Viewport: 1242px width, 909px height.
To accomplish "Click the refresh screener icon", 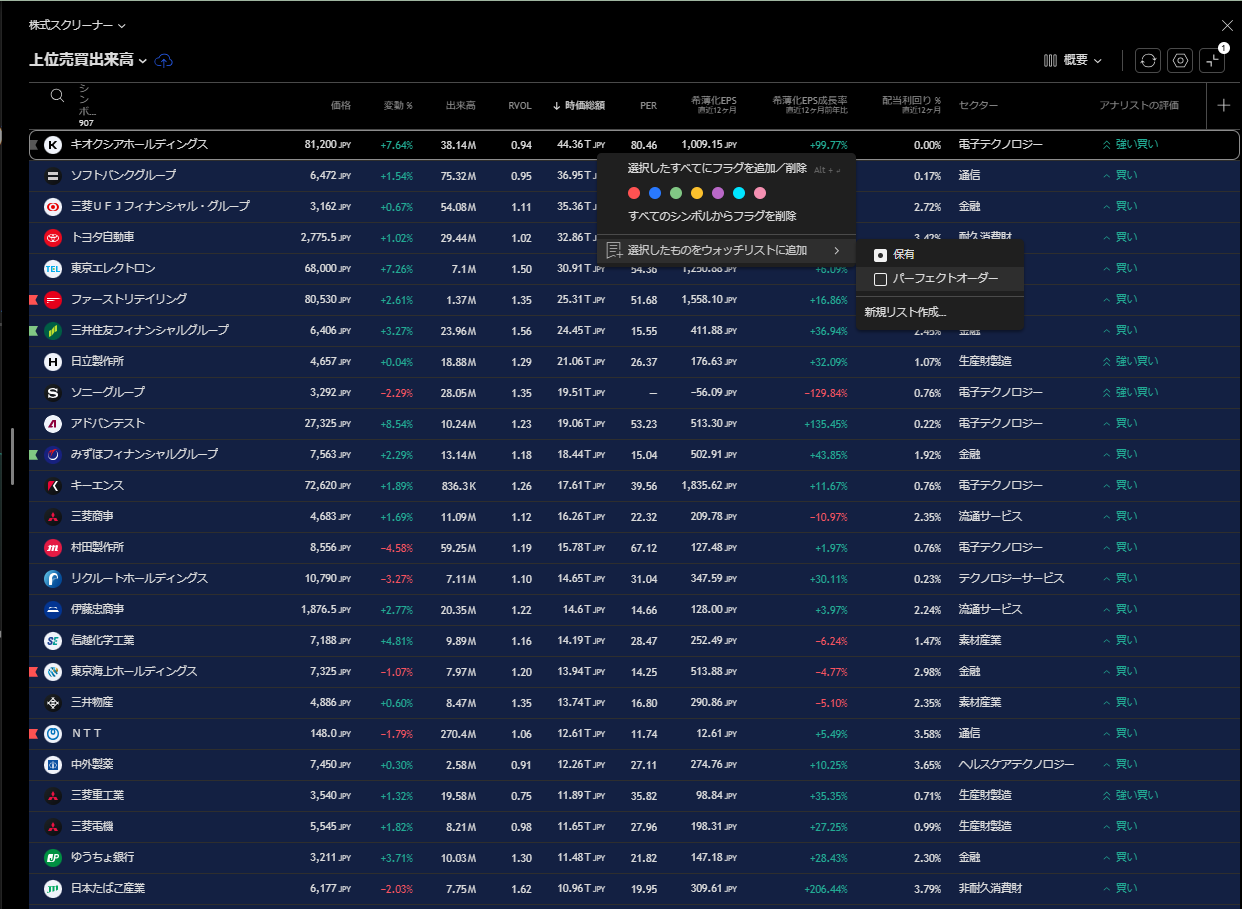I will click(1149, 60).
